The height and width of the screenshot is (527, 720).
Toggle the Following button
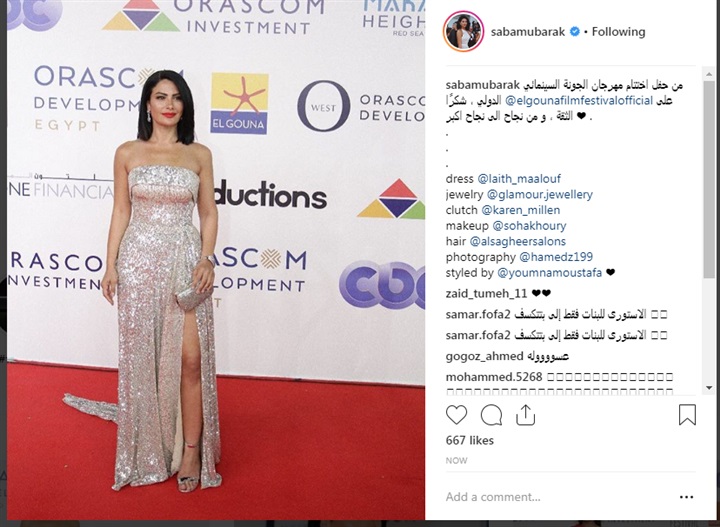click(618, 32)
